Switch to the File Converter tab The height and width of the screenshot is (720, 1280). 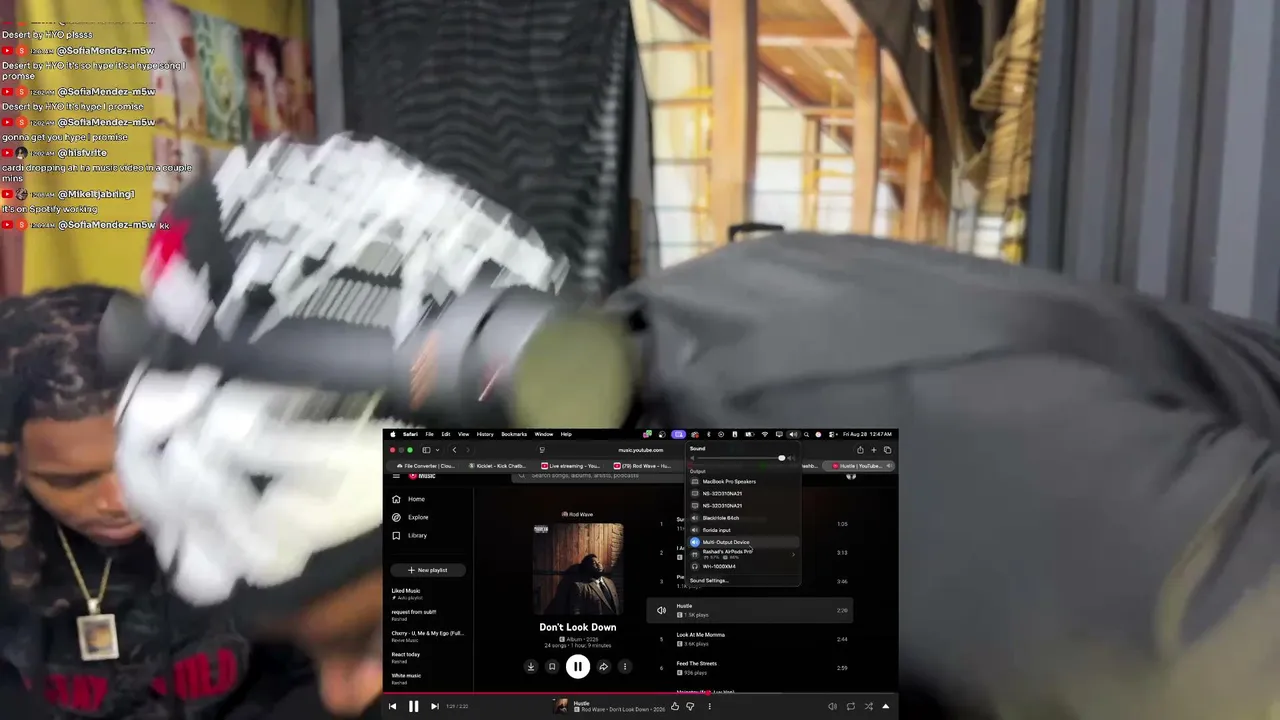426,466
